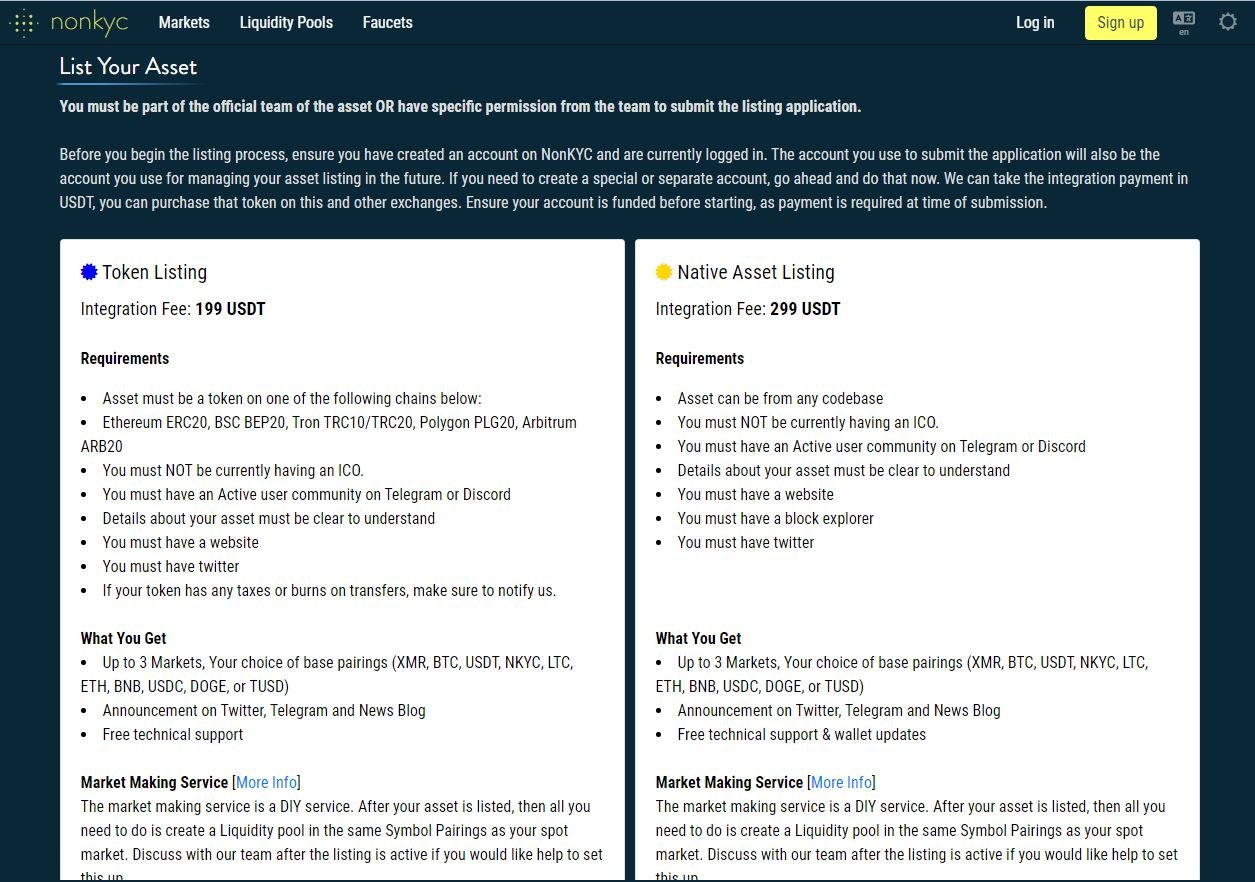
Task: Click "Details about your asset" line in Native Asset Listing
Action: 843,470
